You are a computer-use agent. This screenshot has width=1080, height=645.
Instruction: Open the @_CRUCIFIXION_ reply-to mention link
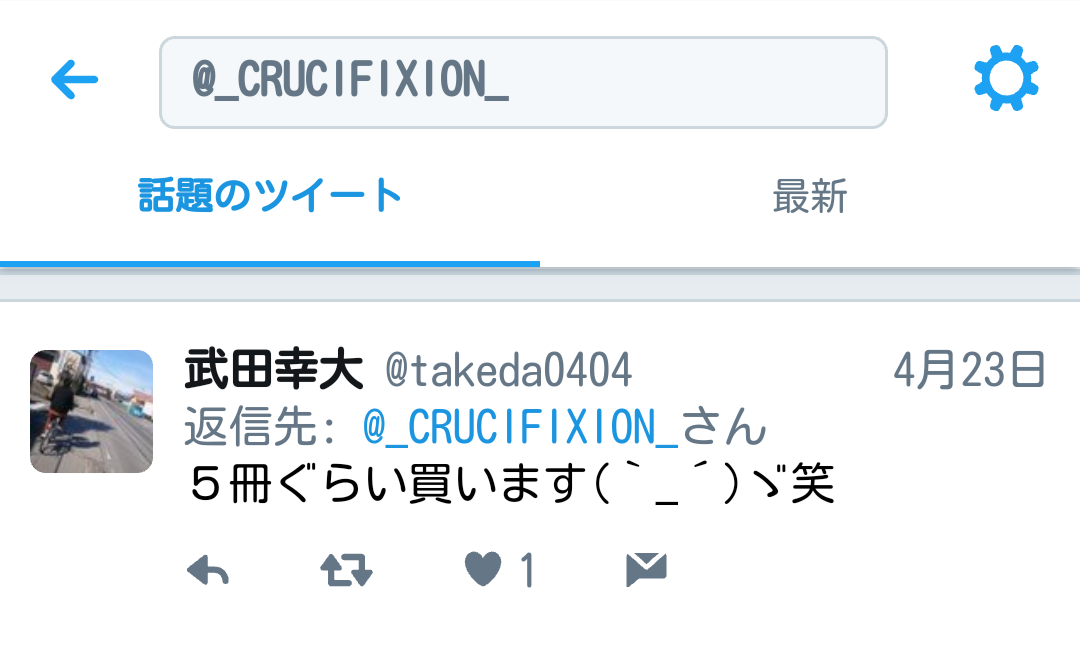click(x=521, y=427)
